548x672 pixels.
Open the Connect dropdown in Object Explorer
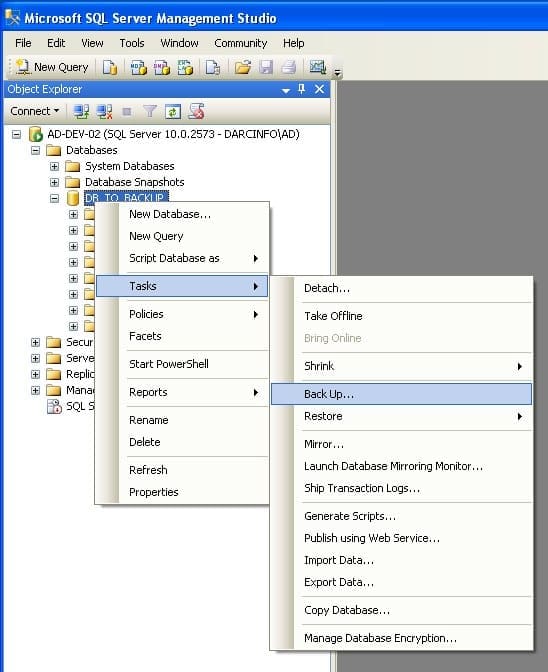pos(35,111)
